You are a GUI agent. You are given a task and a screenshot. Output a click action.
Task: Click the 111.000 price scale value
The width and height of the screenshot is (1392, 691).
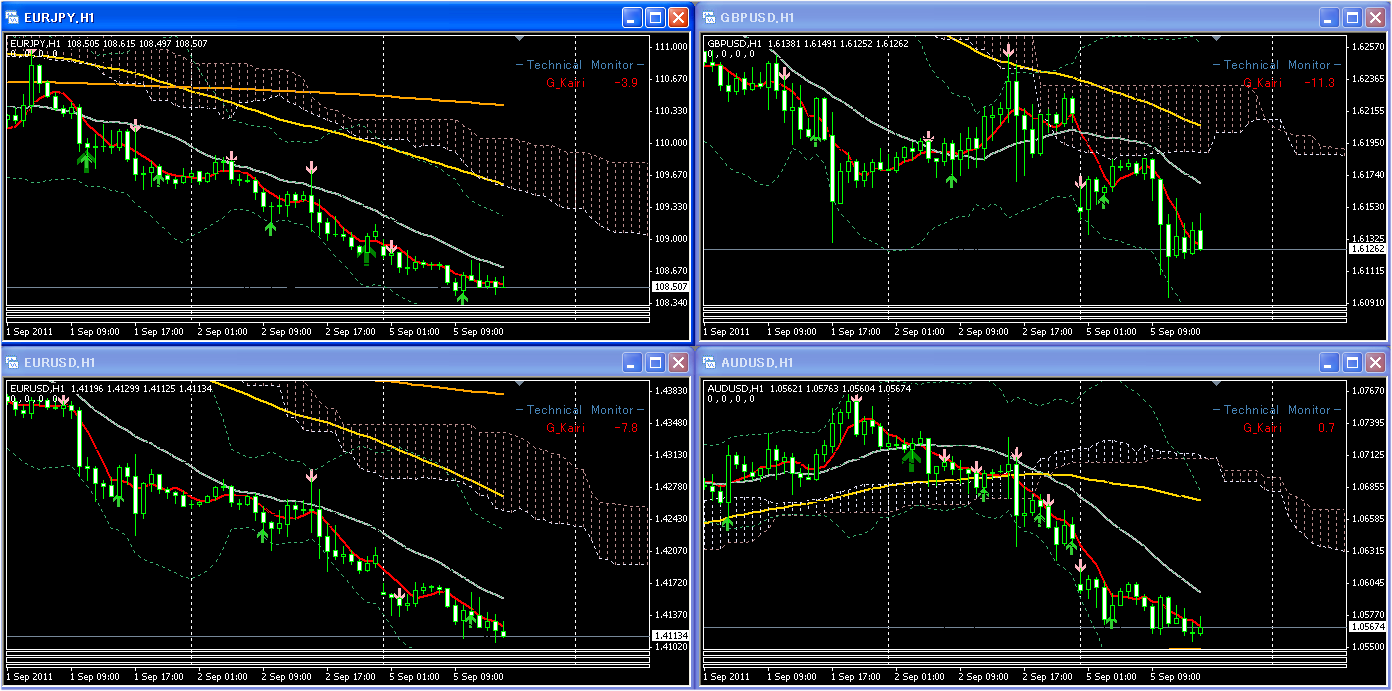(670, 47)
